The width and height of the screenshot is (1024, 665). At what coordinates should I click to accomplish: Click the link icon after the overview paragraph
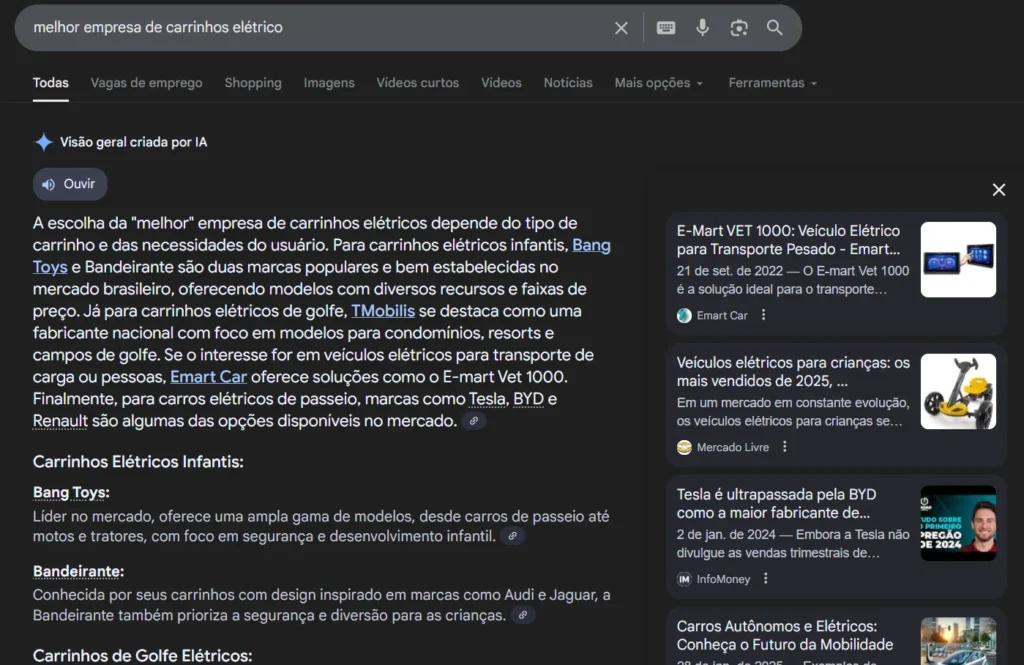click(x=474, y=421)
